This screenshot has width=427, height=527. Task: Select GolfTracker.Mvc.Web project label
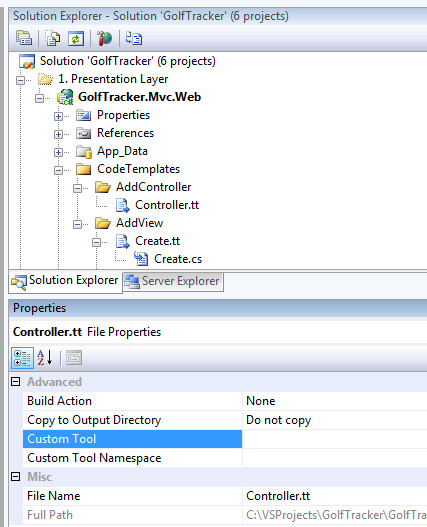pyautogui.click(x=140, y=97)
